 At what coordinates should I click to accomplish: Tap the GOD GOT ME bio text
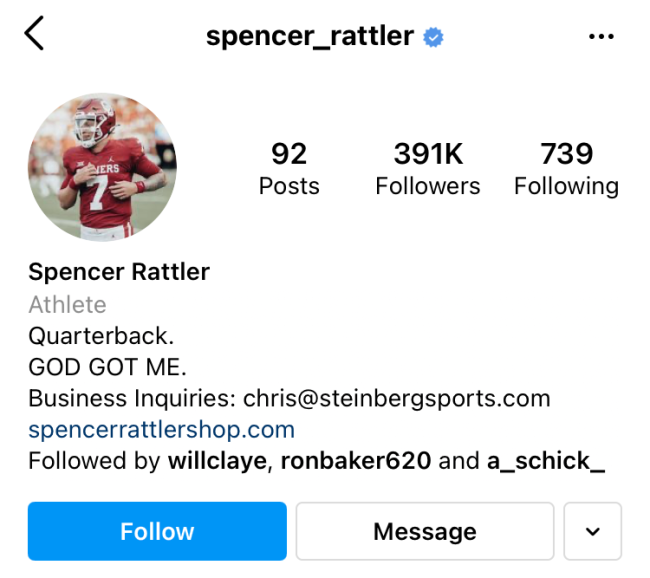click(107, 367)
